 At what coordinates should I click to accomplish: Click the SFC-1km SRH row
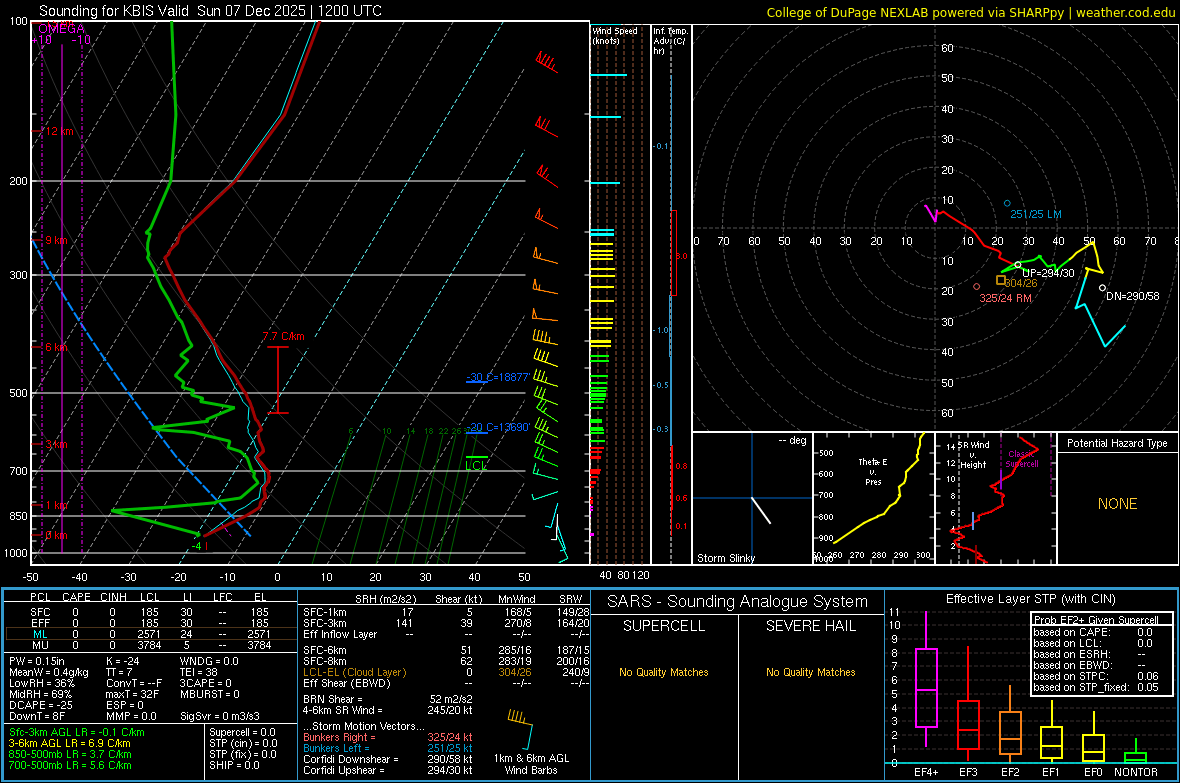pyautogui.click(x=446, y=612)
